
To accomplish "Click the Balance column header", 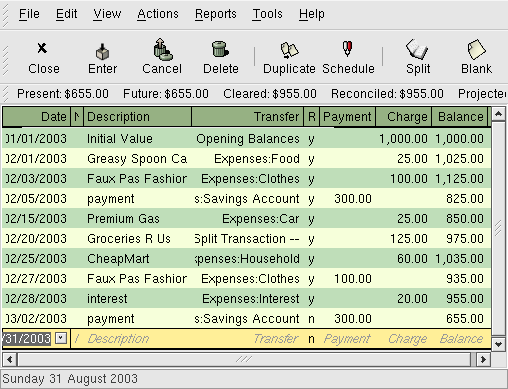I will (x=460, y=117).
